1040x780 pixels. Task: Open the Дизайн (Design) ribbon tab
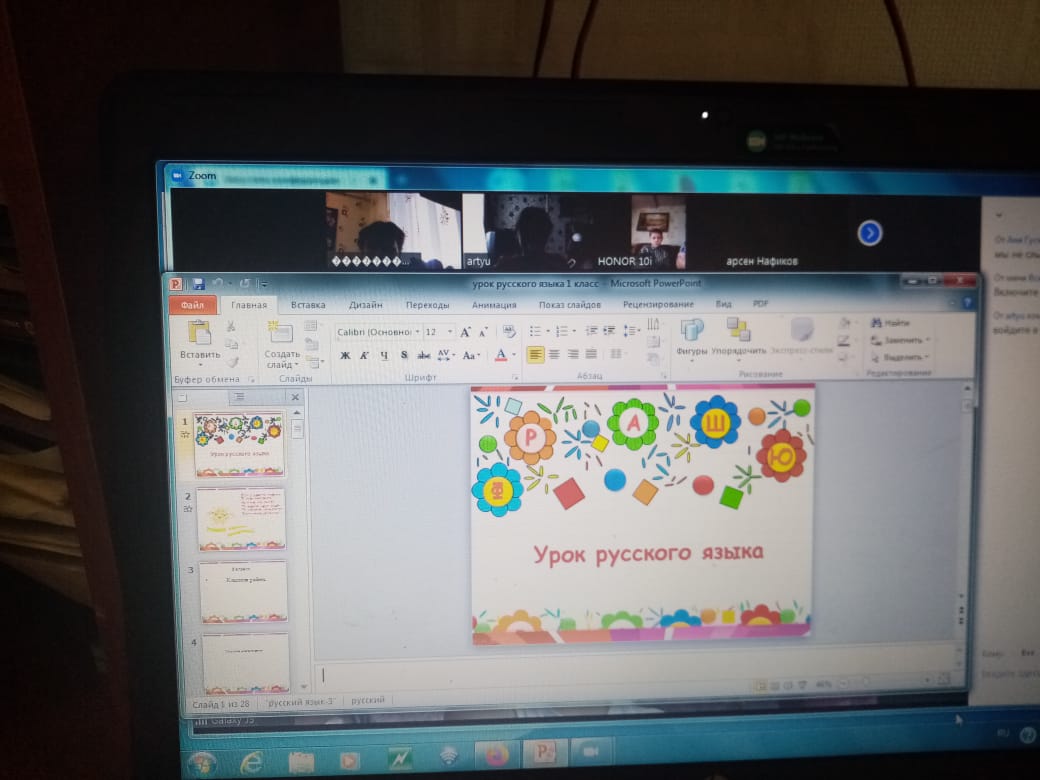tap(366, 305)
